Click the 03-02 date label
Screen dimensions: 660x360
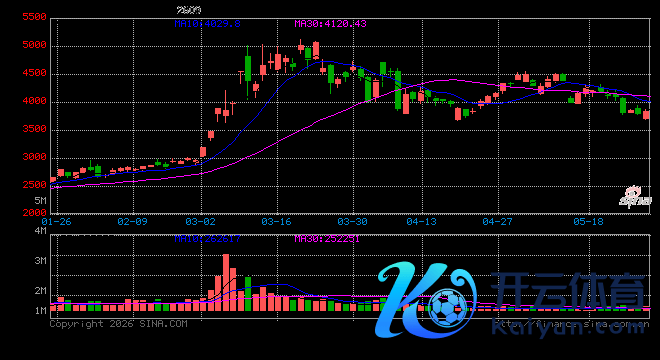[200, 221]
